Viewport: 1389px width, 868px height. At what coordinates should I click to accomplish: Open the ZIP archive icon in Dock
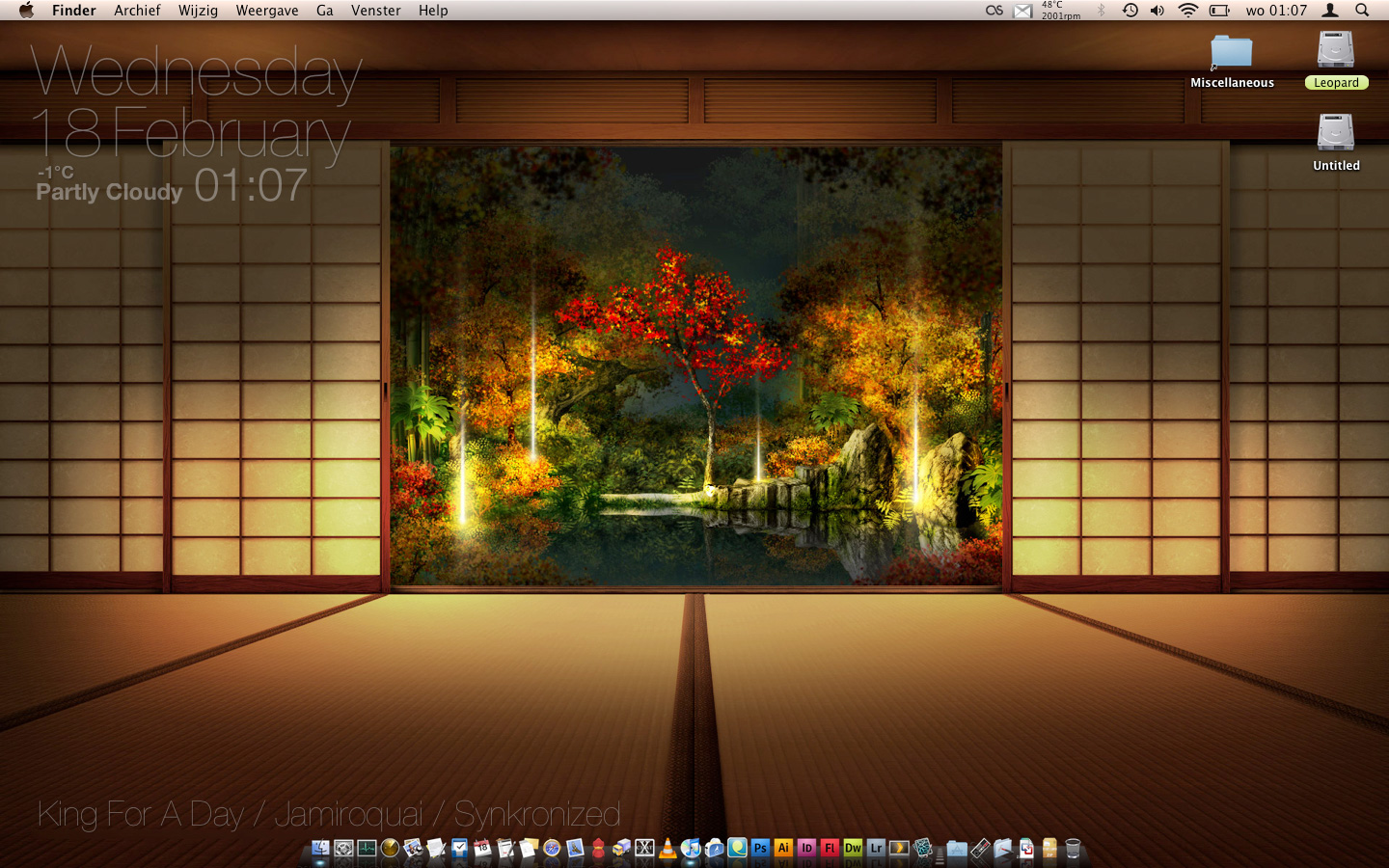(1049, 849)
